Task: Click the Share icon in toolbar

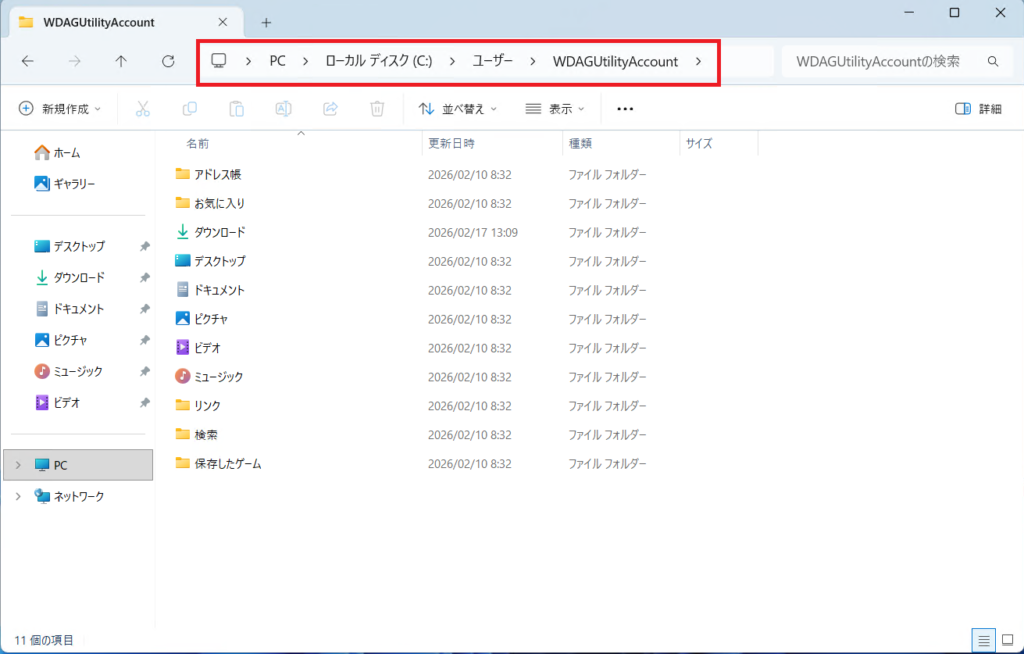Action: 330,109
